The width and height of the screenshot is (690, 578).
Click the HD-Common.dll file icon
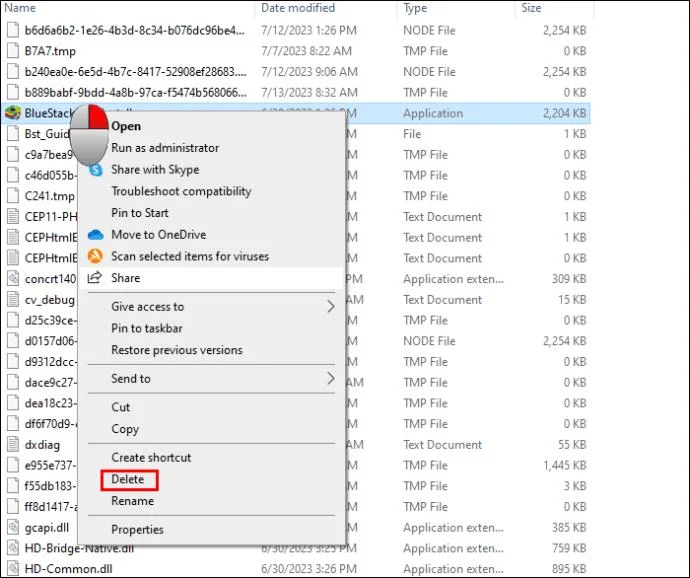point(12,568)
